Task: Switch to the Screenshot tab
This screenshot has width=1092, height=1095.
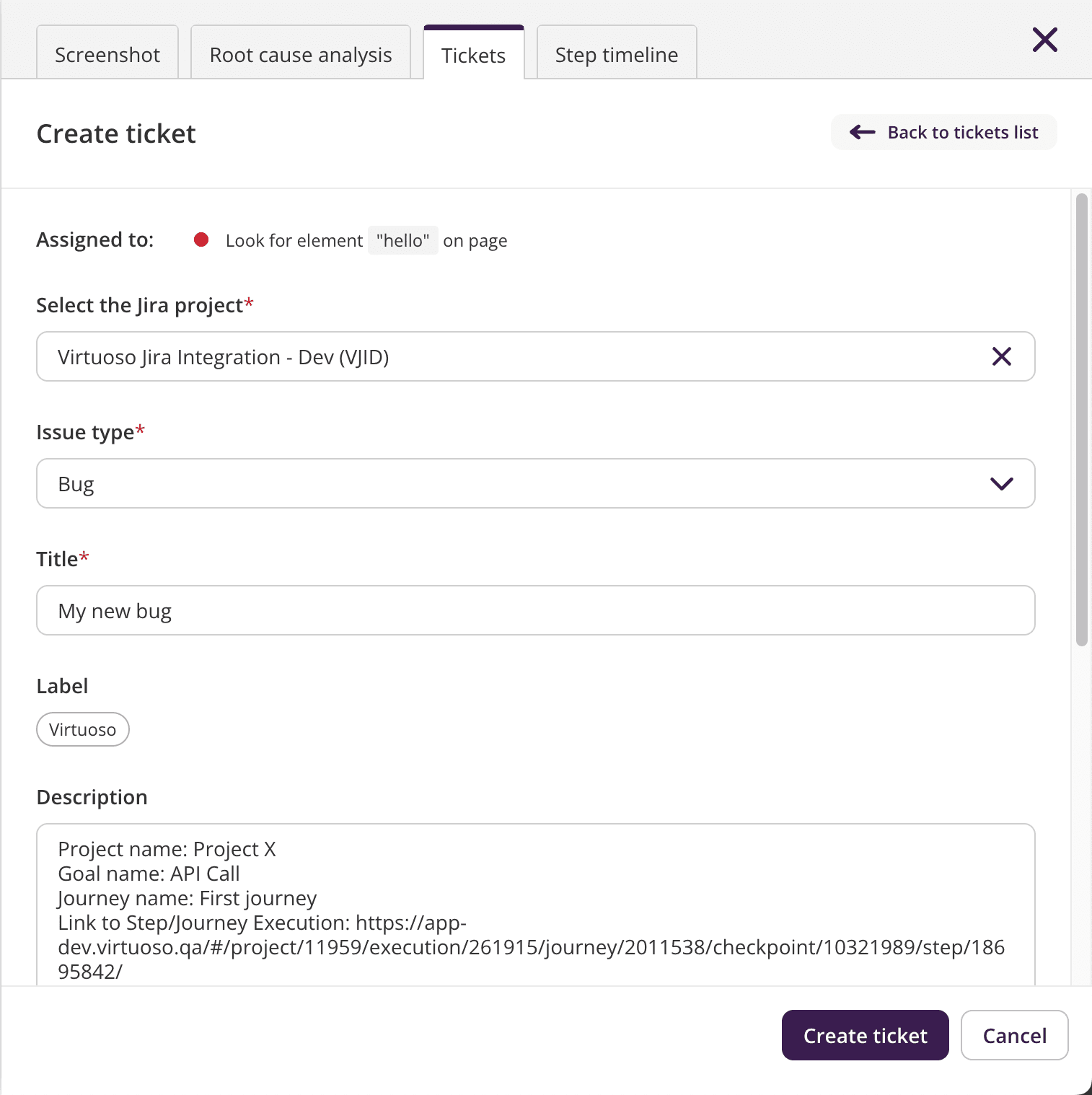Action: [107, 53]
